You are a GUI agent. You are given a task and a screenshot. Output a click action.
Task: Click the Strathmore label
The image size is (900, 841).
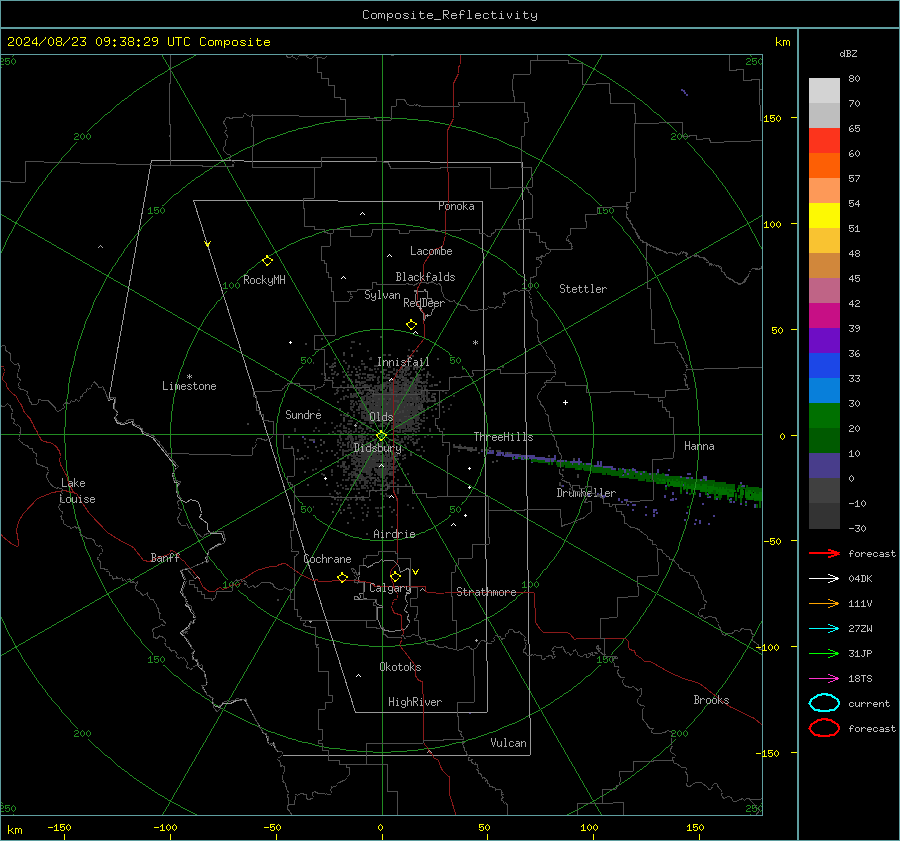486,592
